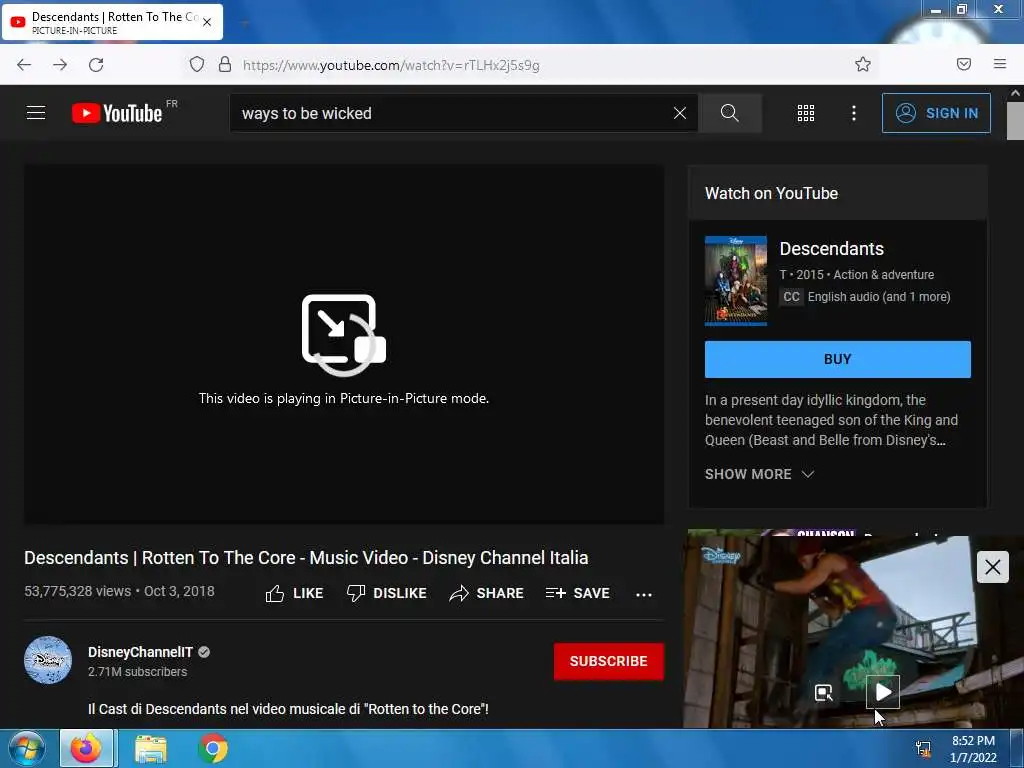Bookmark this page with the star
Screen dimensions: 1024x768
point(863,64)
